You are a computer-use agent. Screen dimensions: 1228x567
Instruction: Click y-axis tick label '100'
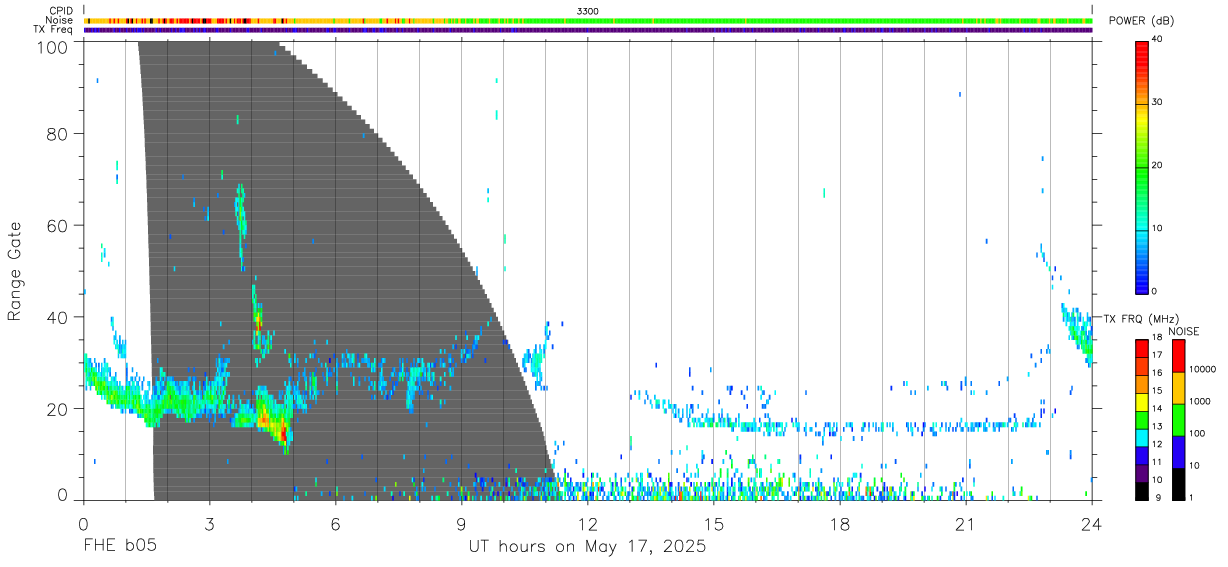51,47
